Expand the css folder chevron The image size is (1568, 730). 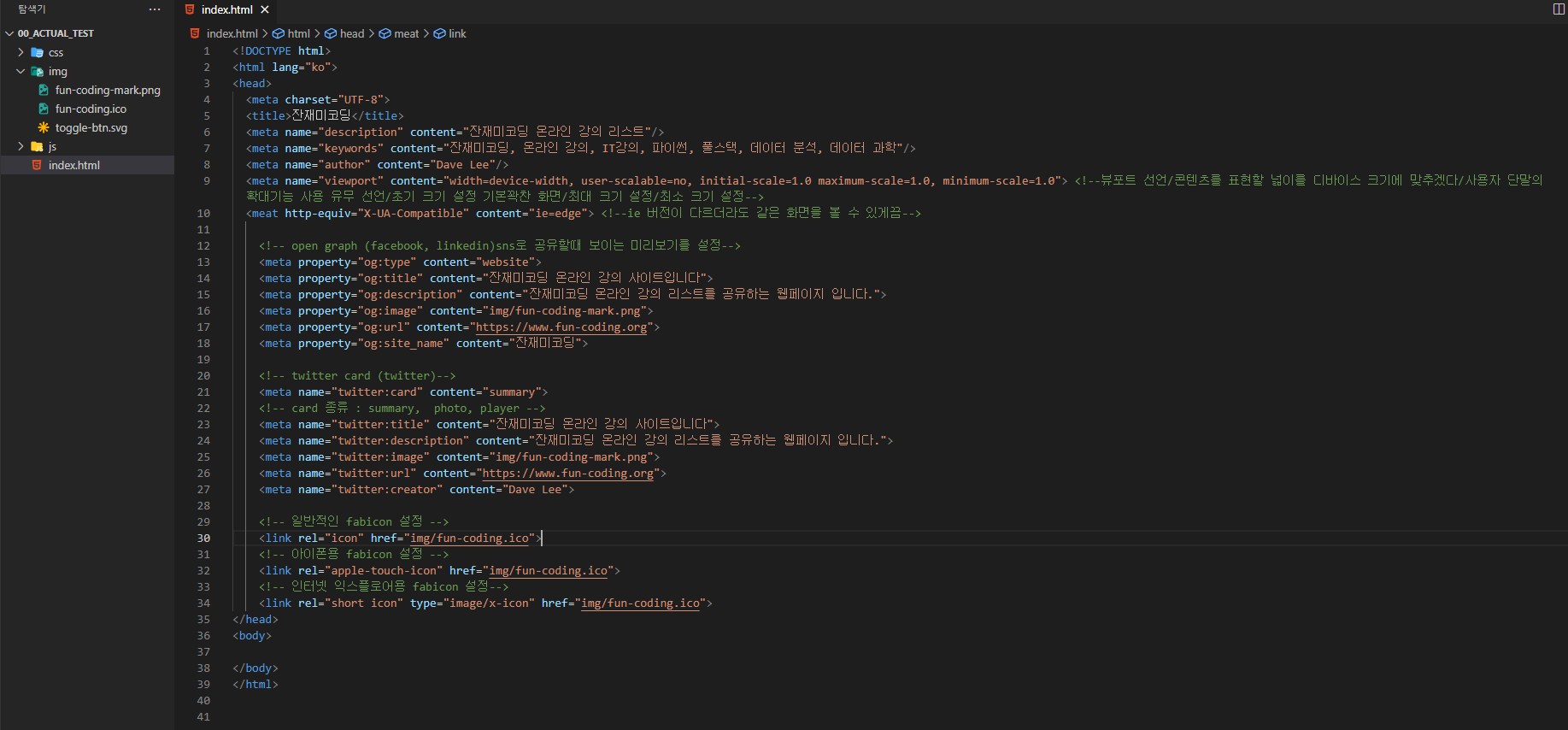tap(21, 52)
